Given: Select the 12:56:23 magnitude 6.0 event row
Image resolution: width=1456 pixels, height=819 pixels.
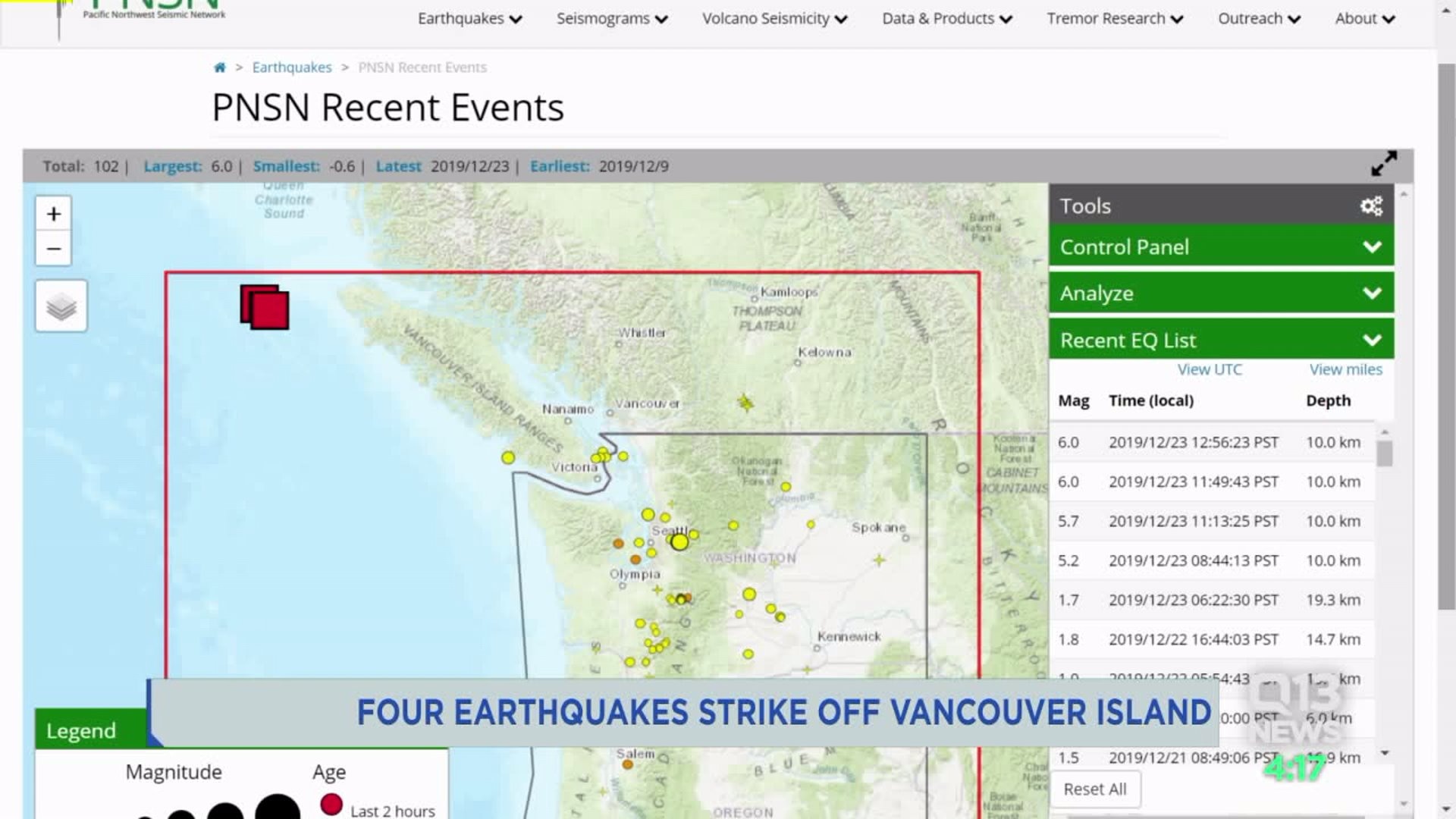Looking at the screenshot, I should click(1210, 442).
